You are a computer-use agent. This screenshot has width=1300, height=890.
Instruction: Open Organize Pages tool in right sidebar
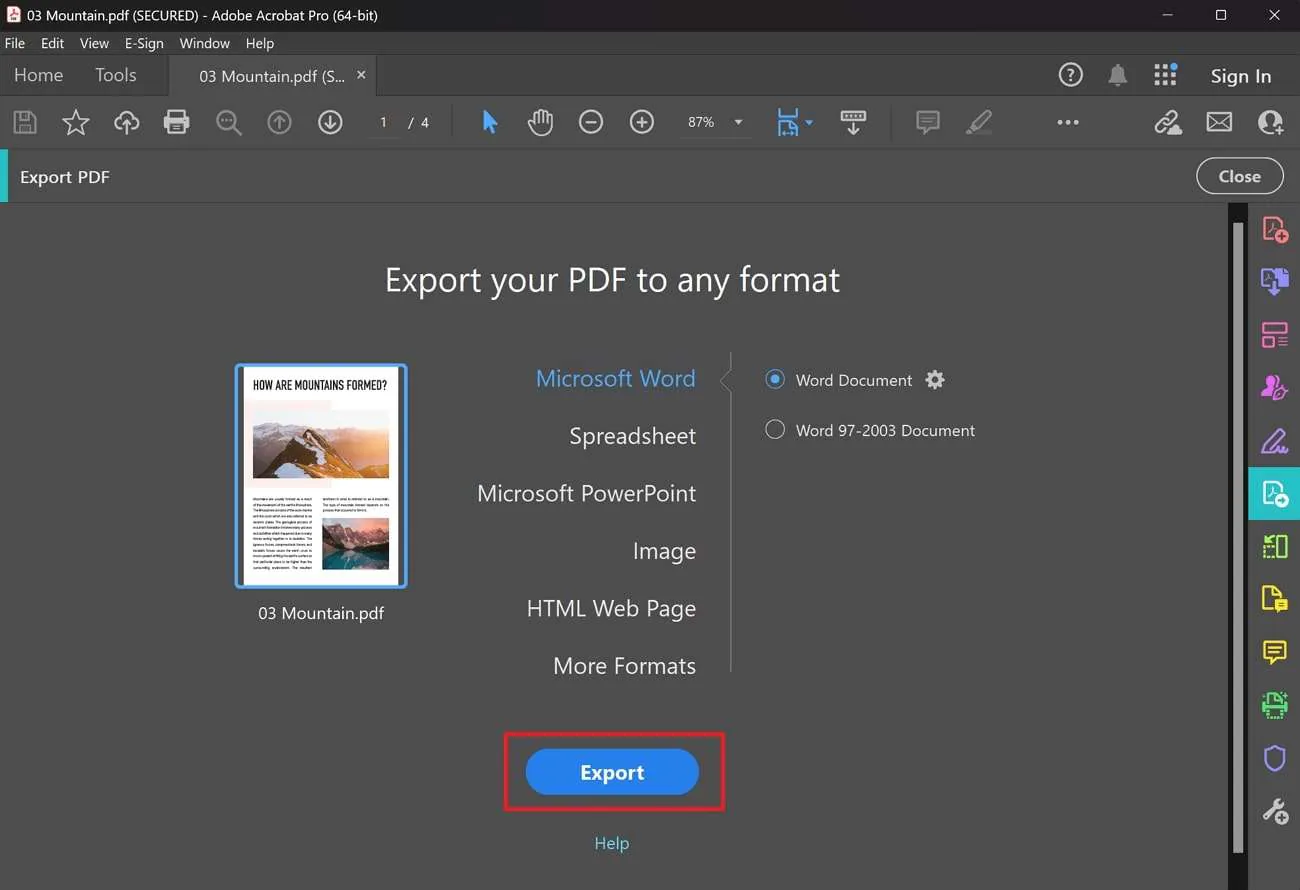[x=1274, y=334]
